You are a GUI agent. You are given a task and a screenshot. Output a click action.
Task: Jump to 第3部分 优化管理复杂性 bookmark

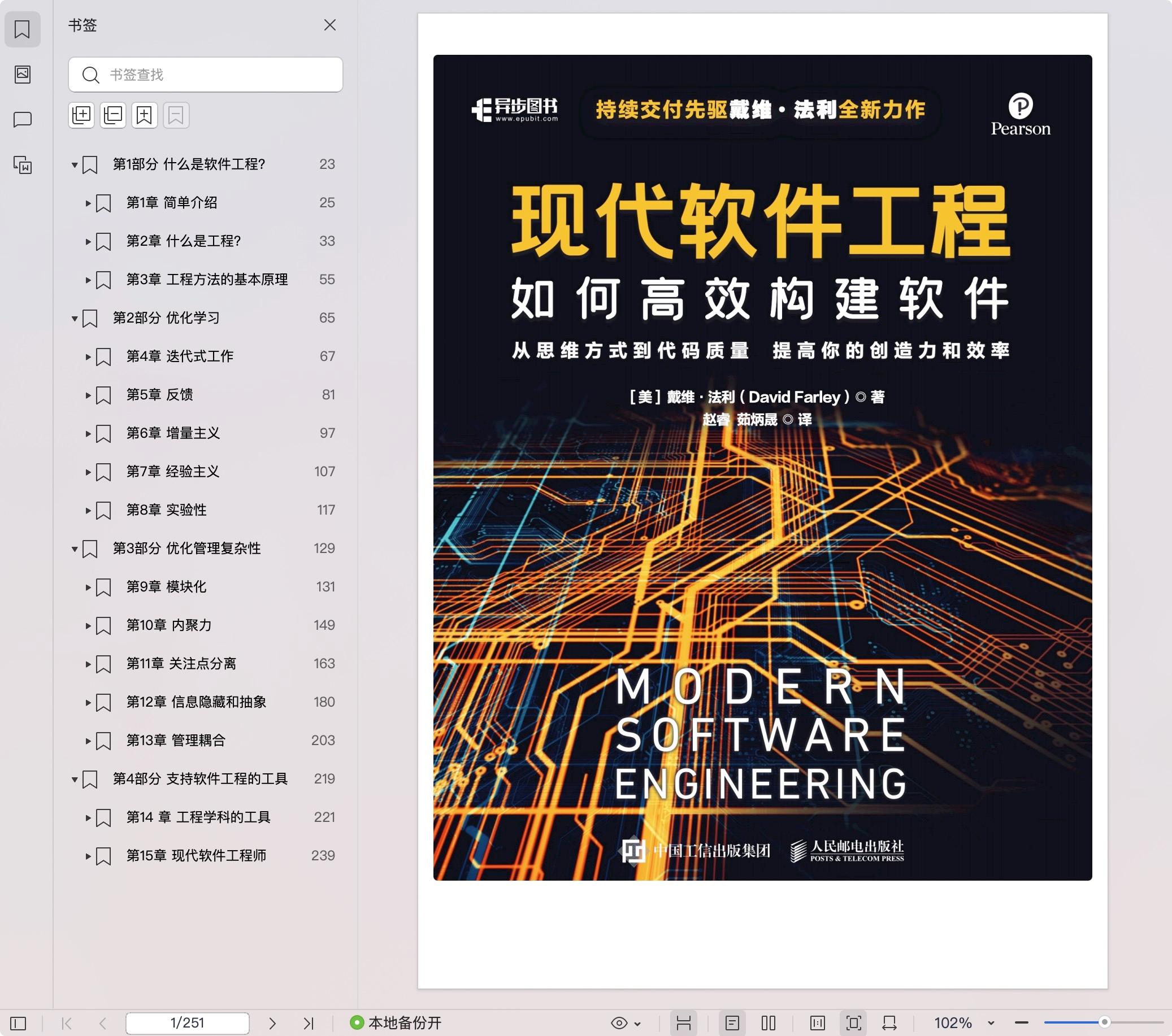click(x=186, y=548)
